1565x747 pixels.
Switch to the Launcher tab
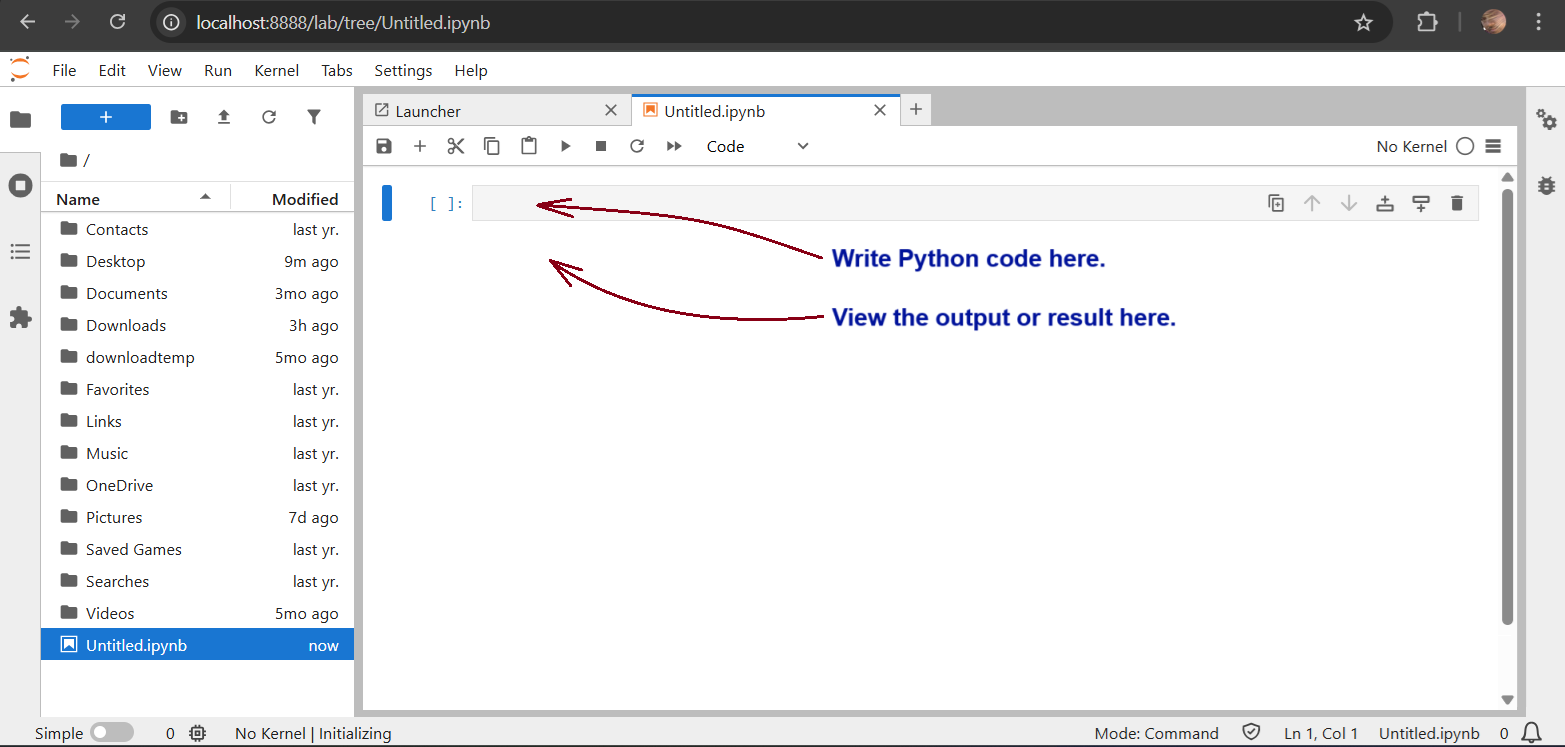coord(428,111)
